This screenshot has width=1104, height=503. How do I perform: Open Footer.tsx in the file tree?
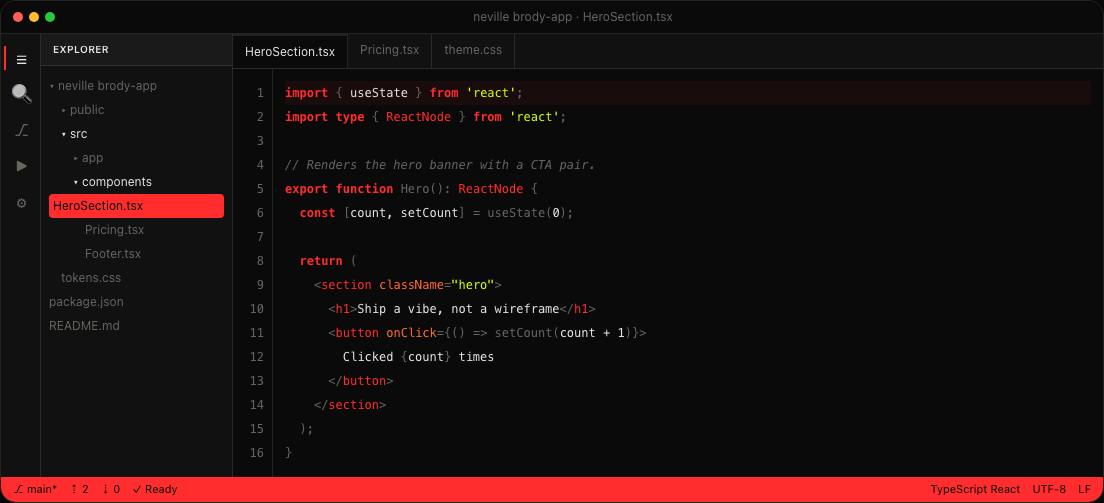(x=113, y=254)
